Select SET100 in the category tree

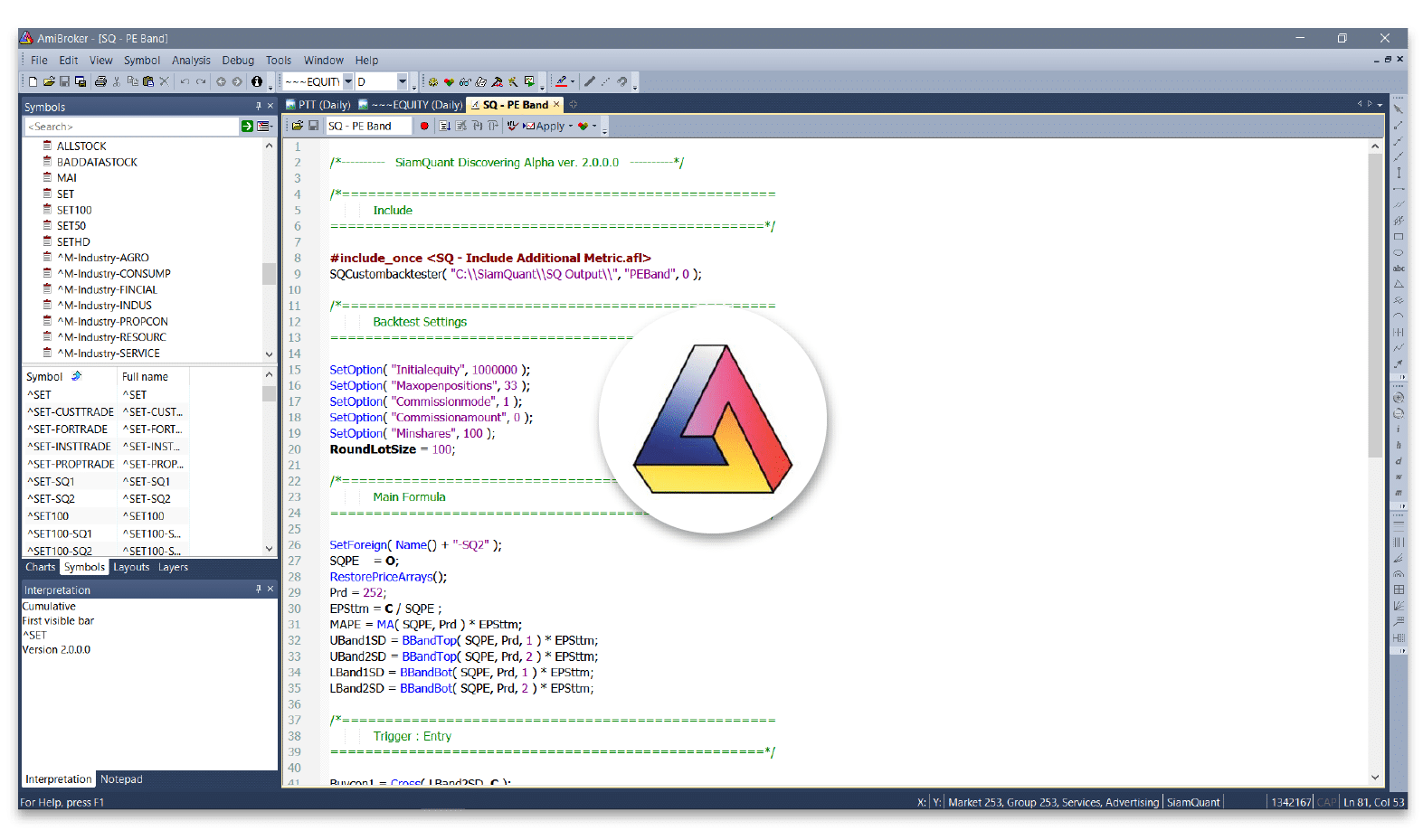pos(74,210)
